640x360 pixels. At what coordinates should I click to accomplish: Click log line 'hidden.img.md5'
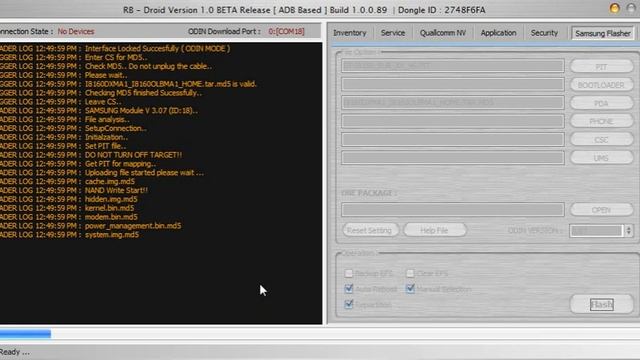click(111, 199)
